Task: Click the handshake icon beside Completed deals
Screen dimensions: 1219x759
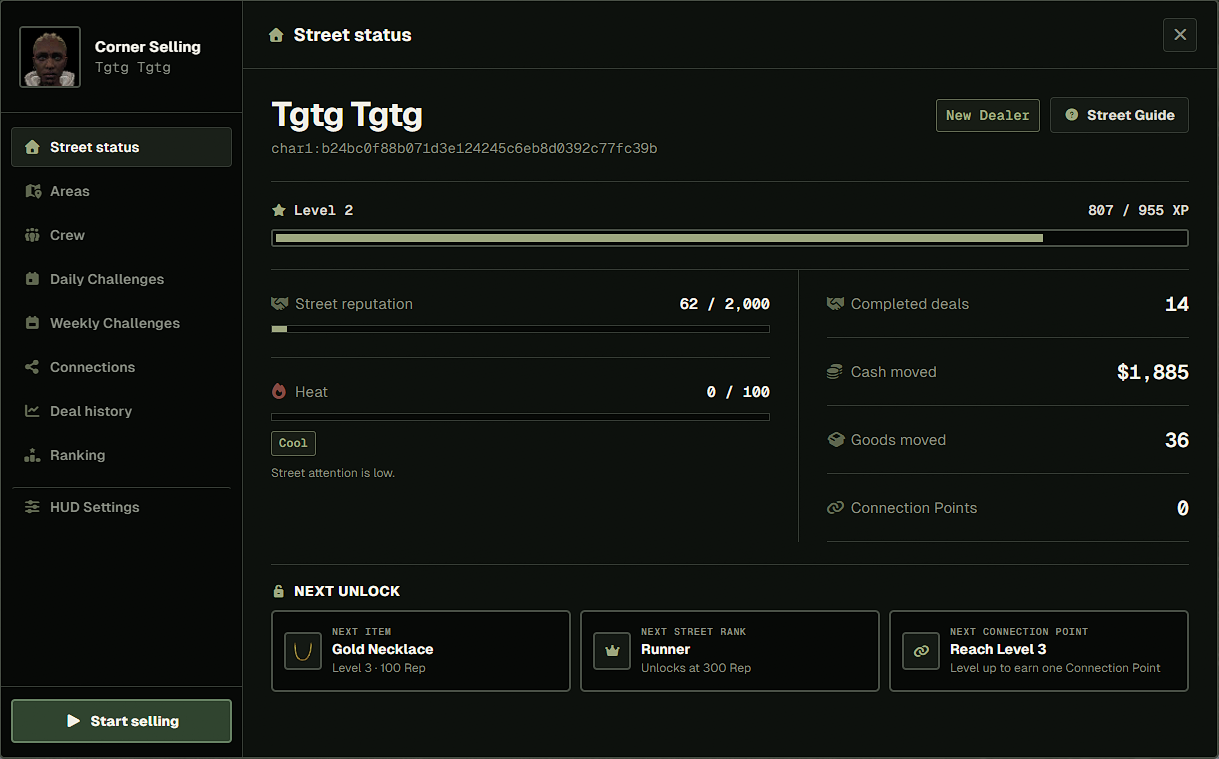Action: 835,303
